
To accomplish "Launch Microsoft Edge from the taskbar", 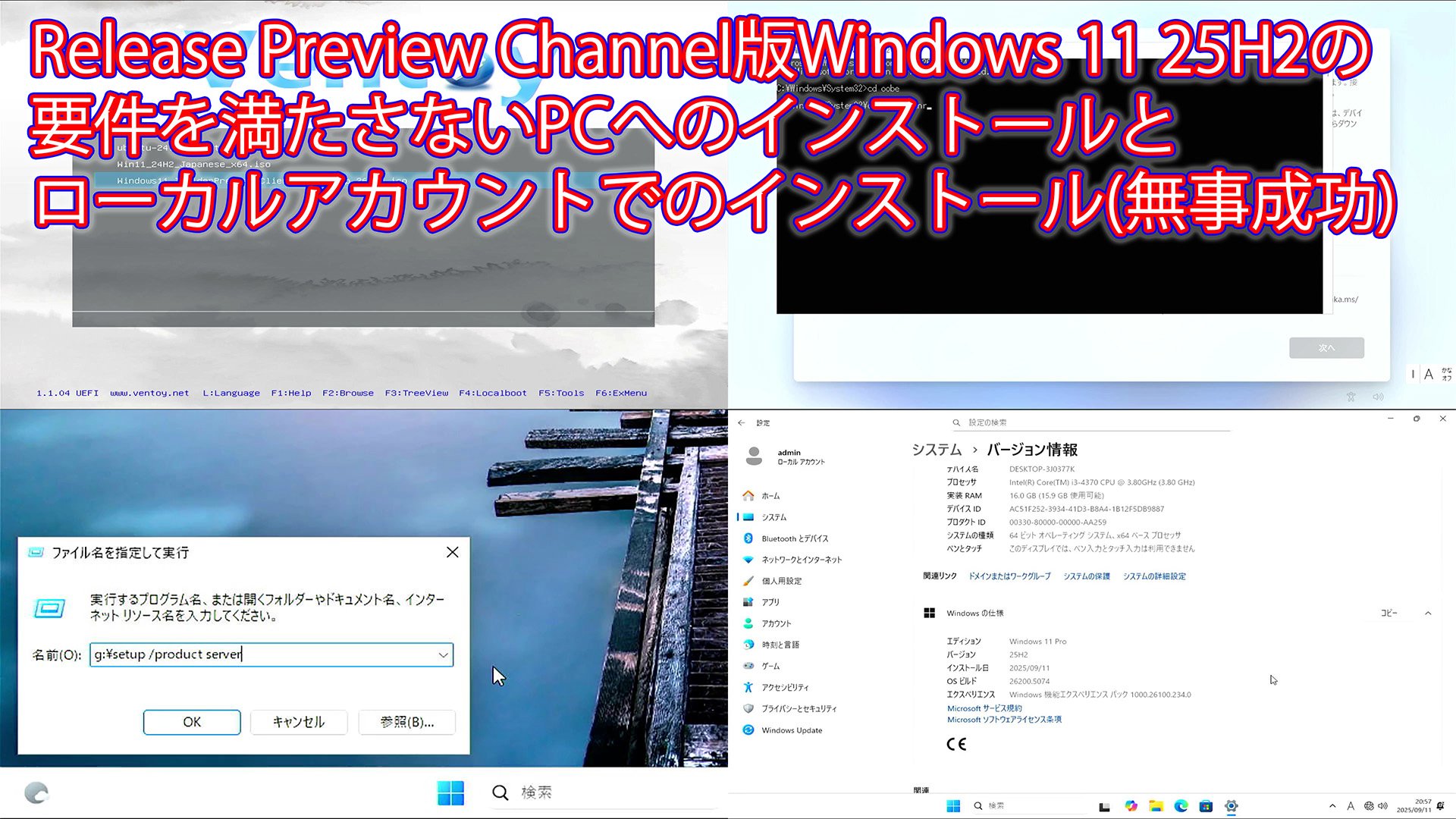I will point(1181,806).
